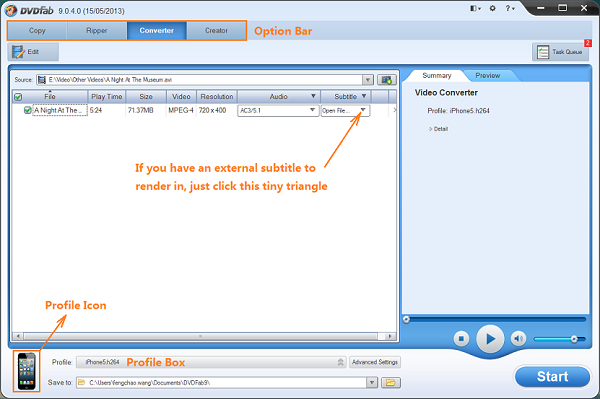Click the Profile: iPhone5.h264 summary text

[x=458, y=111]
